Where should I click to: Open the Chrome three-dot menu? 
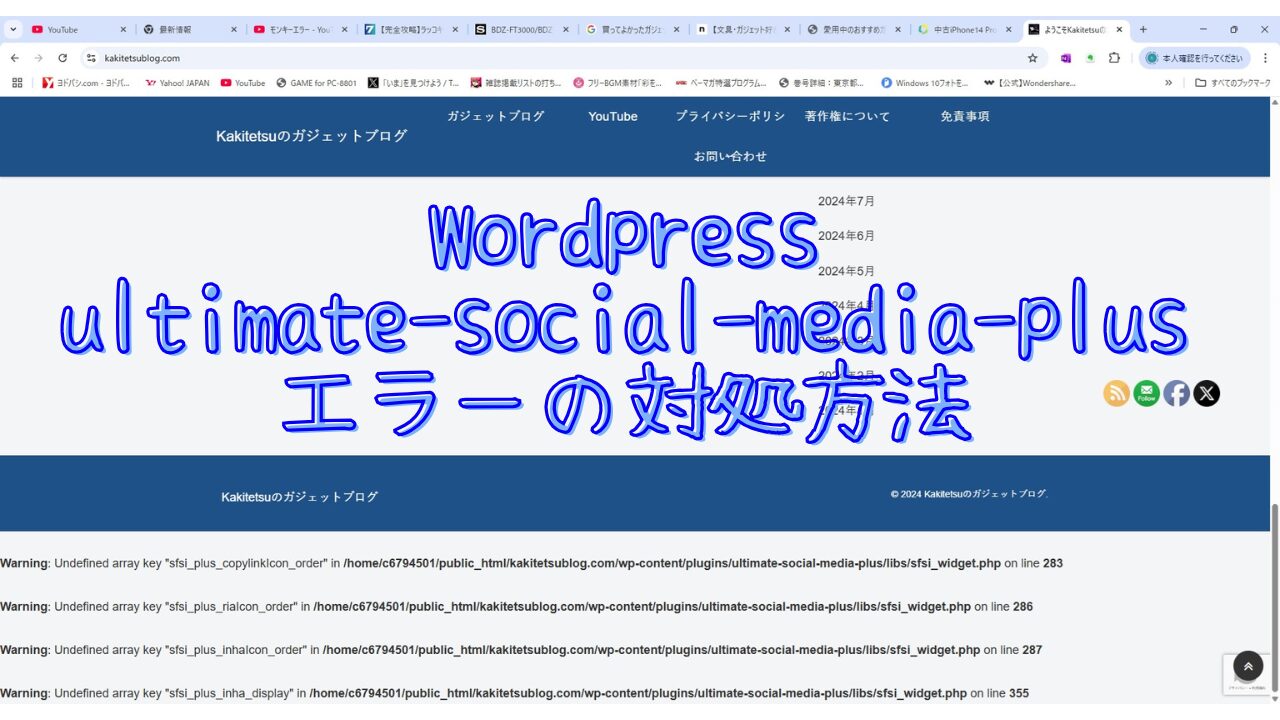point(1267,58)
